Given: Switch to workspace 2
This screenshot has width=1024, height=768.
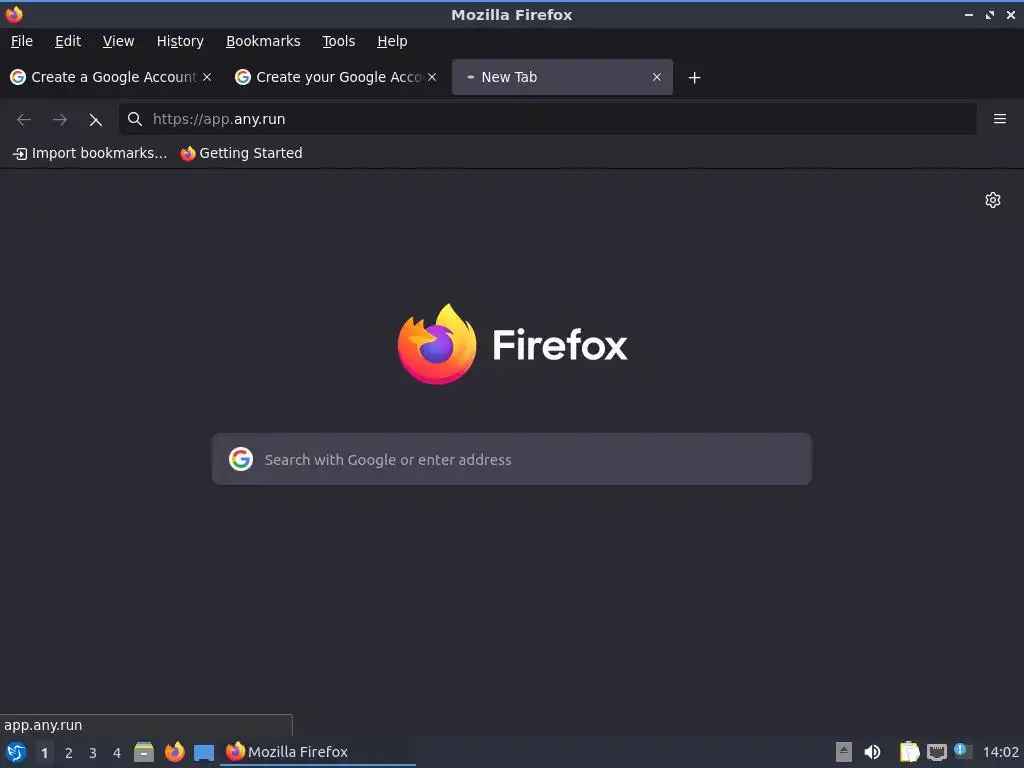Looking at the screenshot, I should click(69, 753).
